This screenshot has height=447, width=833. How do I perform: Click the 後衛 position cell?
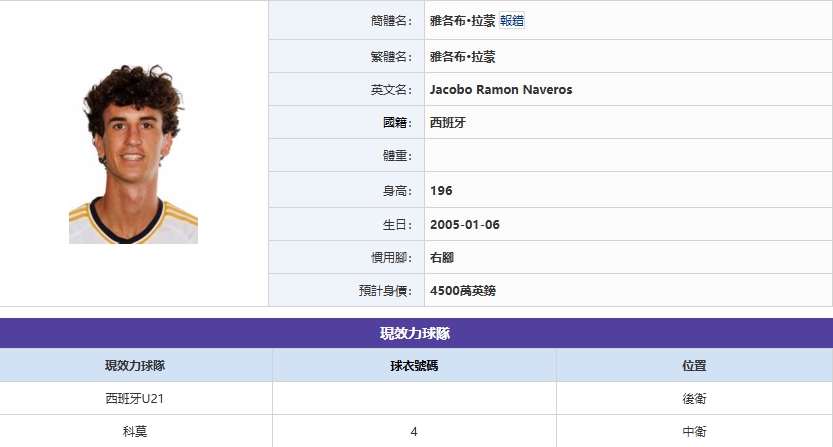[x=694, y=399]
